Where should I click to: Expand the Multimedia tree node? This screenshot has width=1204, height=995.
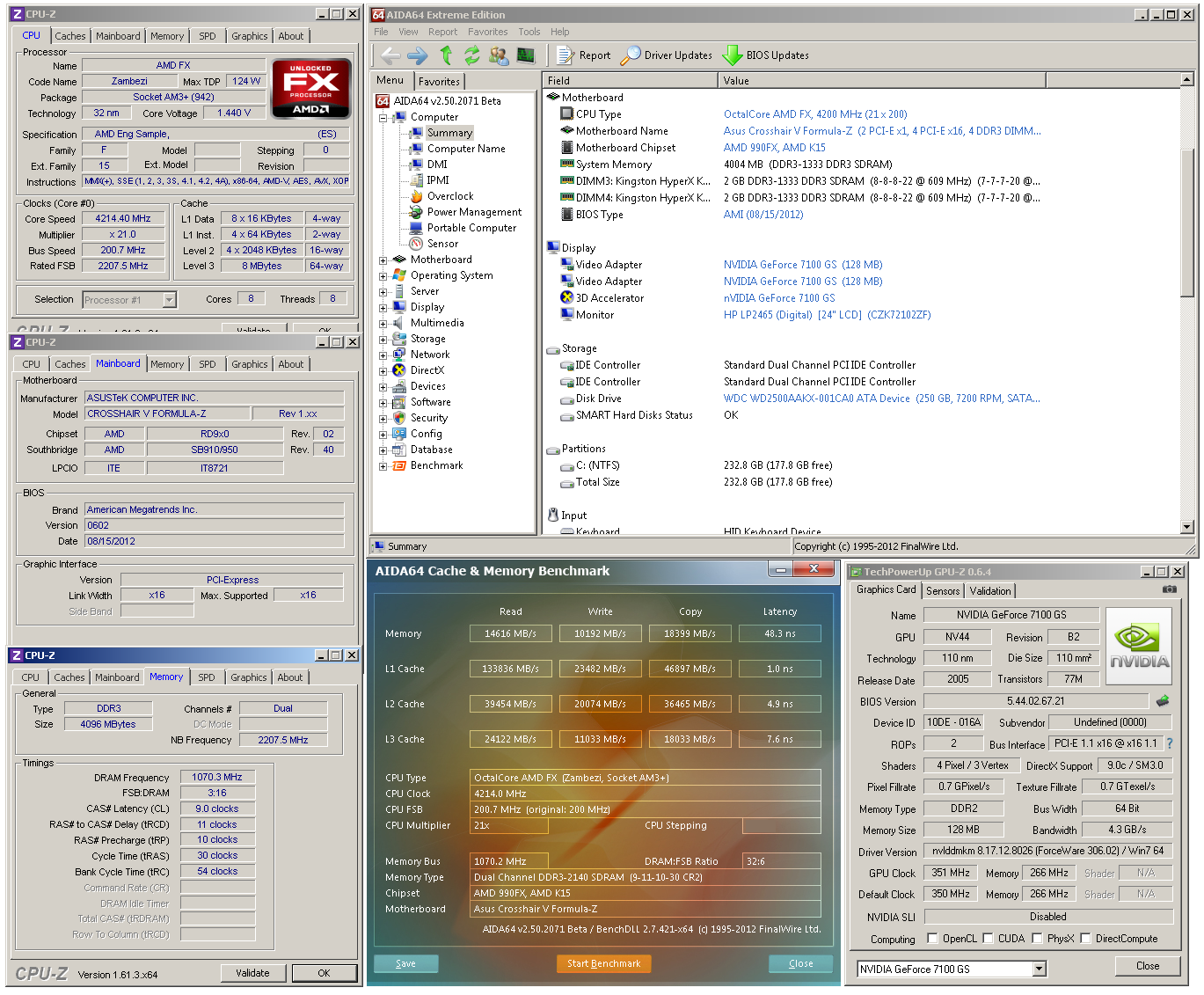coord(383,323)
